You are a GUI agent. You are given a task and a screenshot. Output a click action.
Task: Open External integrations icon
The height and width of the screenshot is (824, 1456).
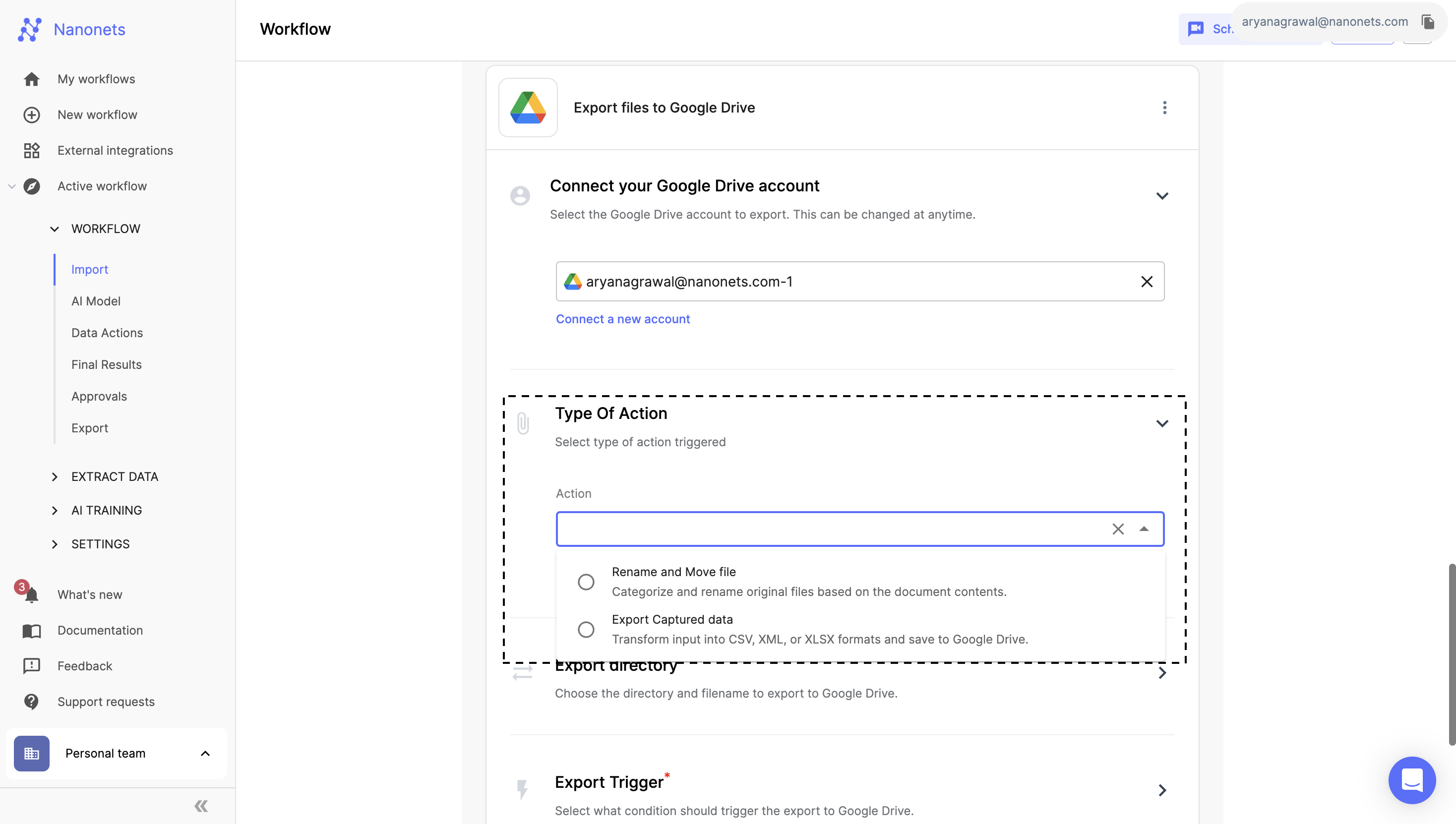click(32, 151)
